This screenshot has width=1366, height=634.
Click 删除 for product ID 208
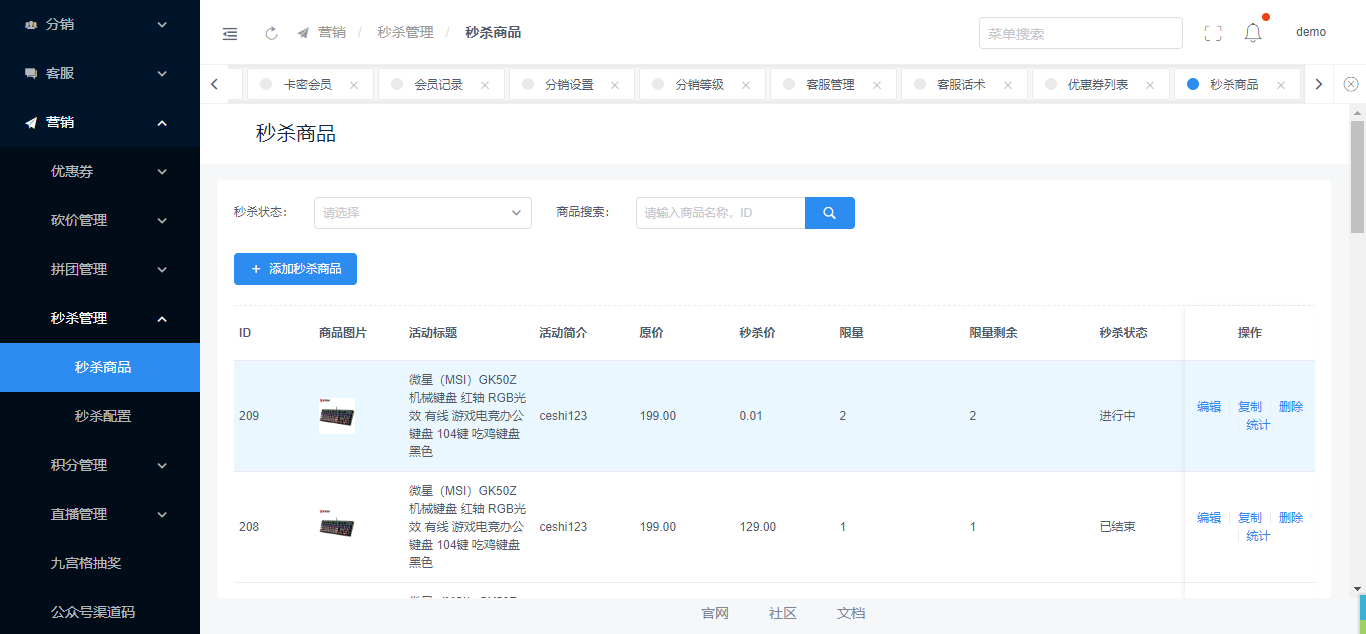click(1290, 518)
